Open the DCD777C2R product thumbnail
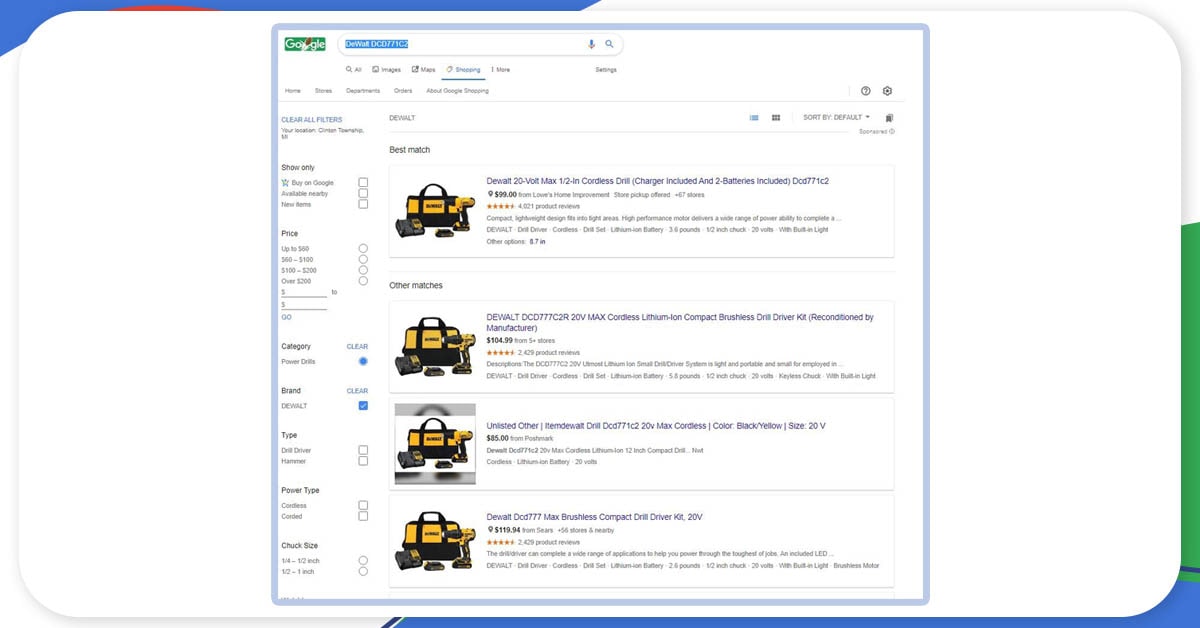This screenshot has height=628, width=1200. click(435, 347)
